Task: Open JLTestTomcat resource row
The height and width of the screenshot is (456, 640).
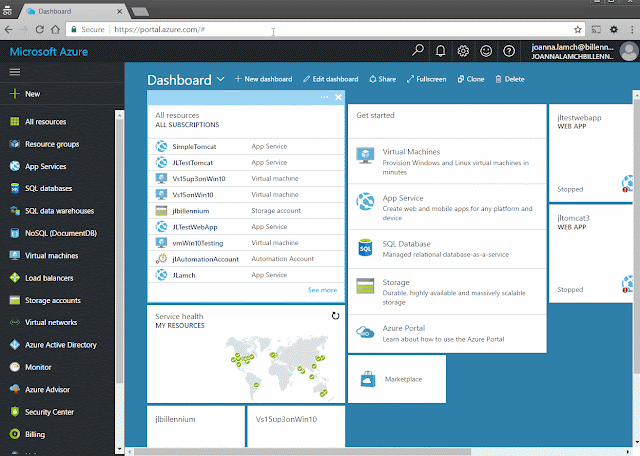Action: pyautogui.click(x=246, y=162)
